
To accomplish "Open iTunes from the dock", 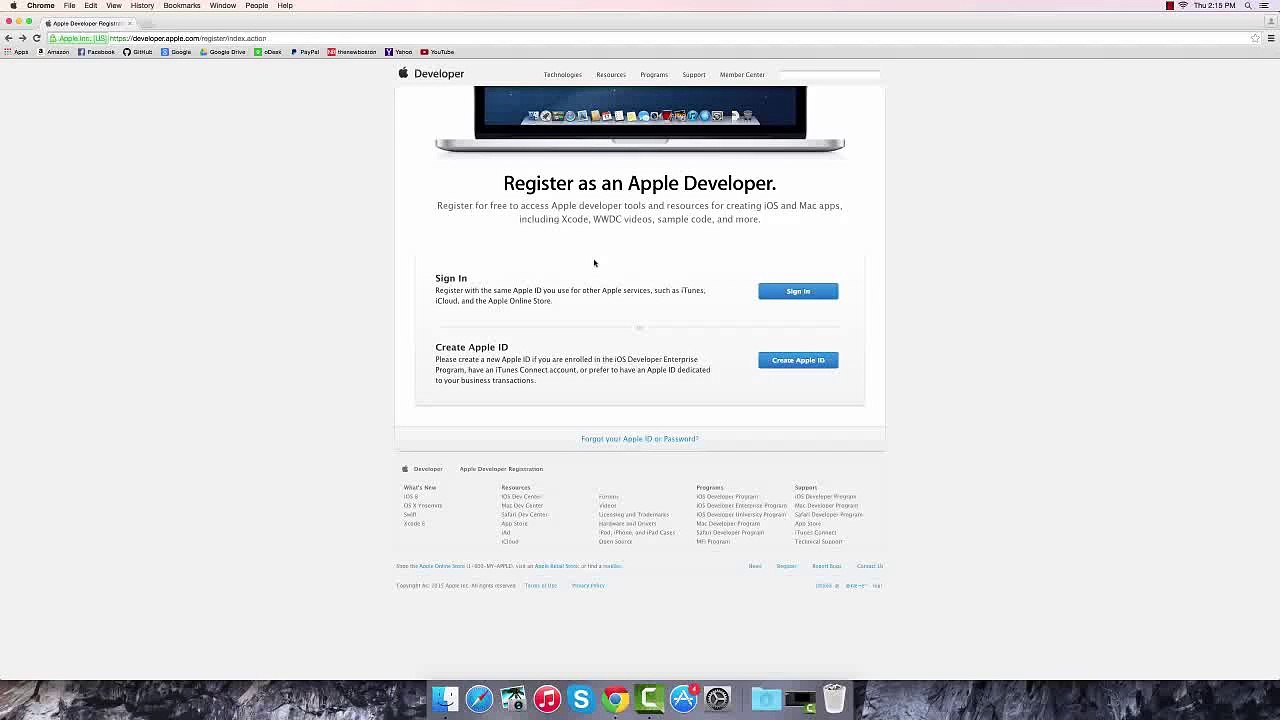I will tap(547, 698).
